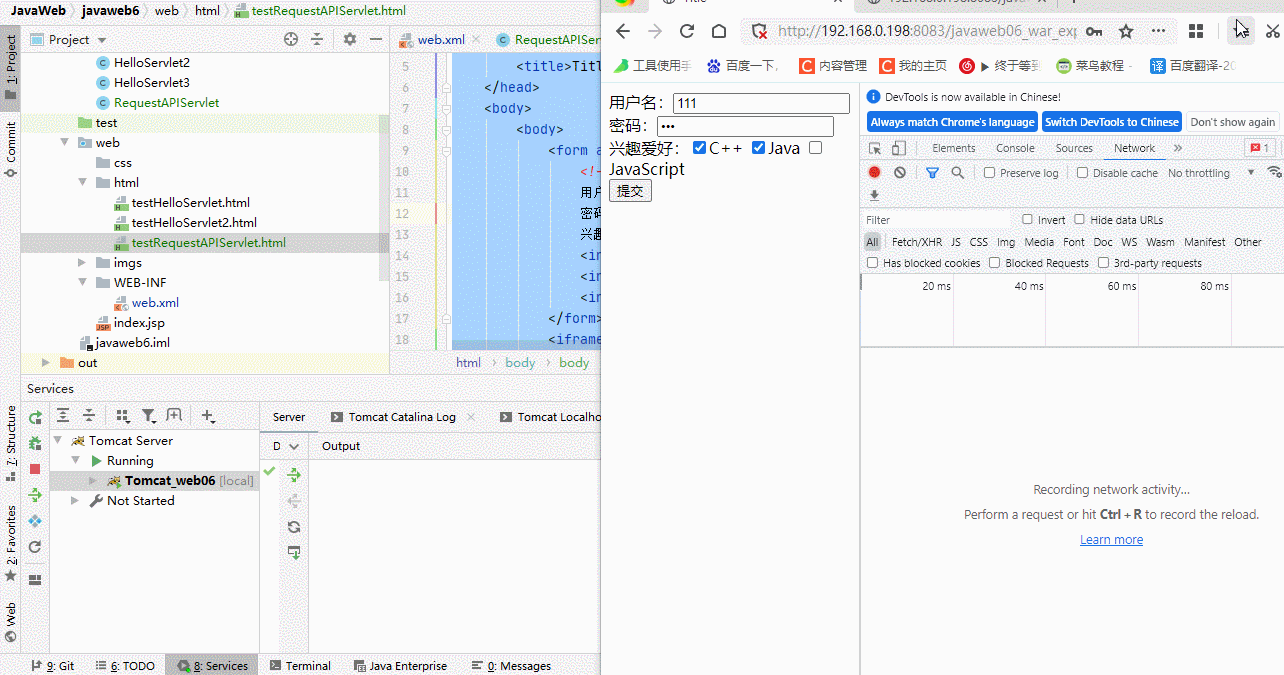
Task: Check the Invert filter checkbox
Action: 1027,220
